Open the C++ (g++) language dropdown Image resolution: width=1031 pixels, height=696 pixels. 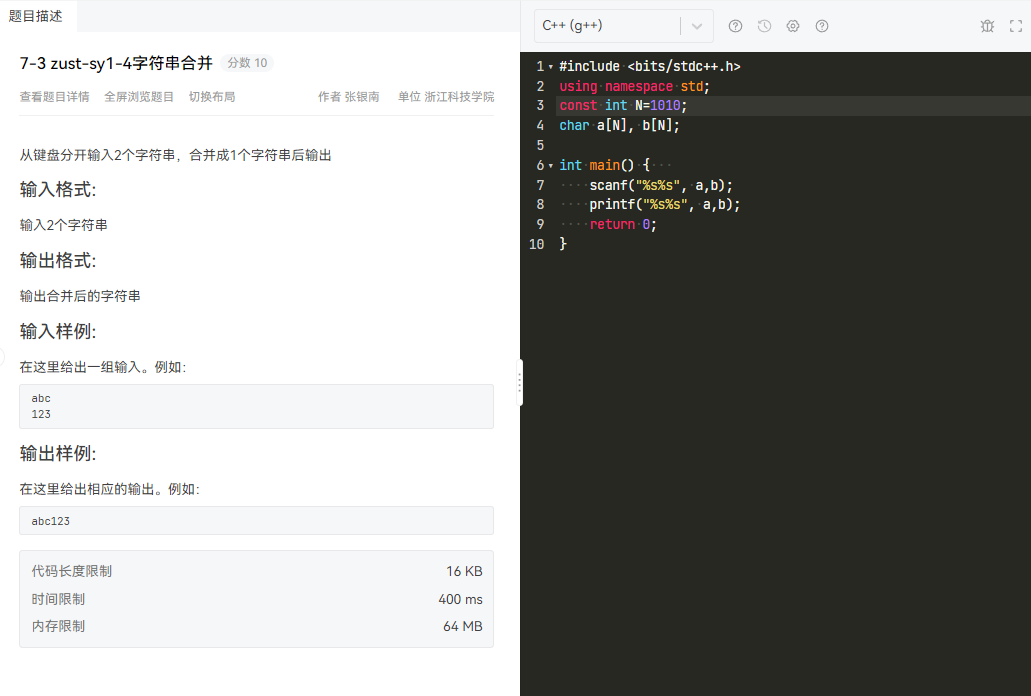pos(623,26)
